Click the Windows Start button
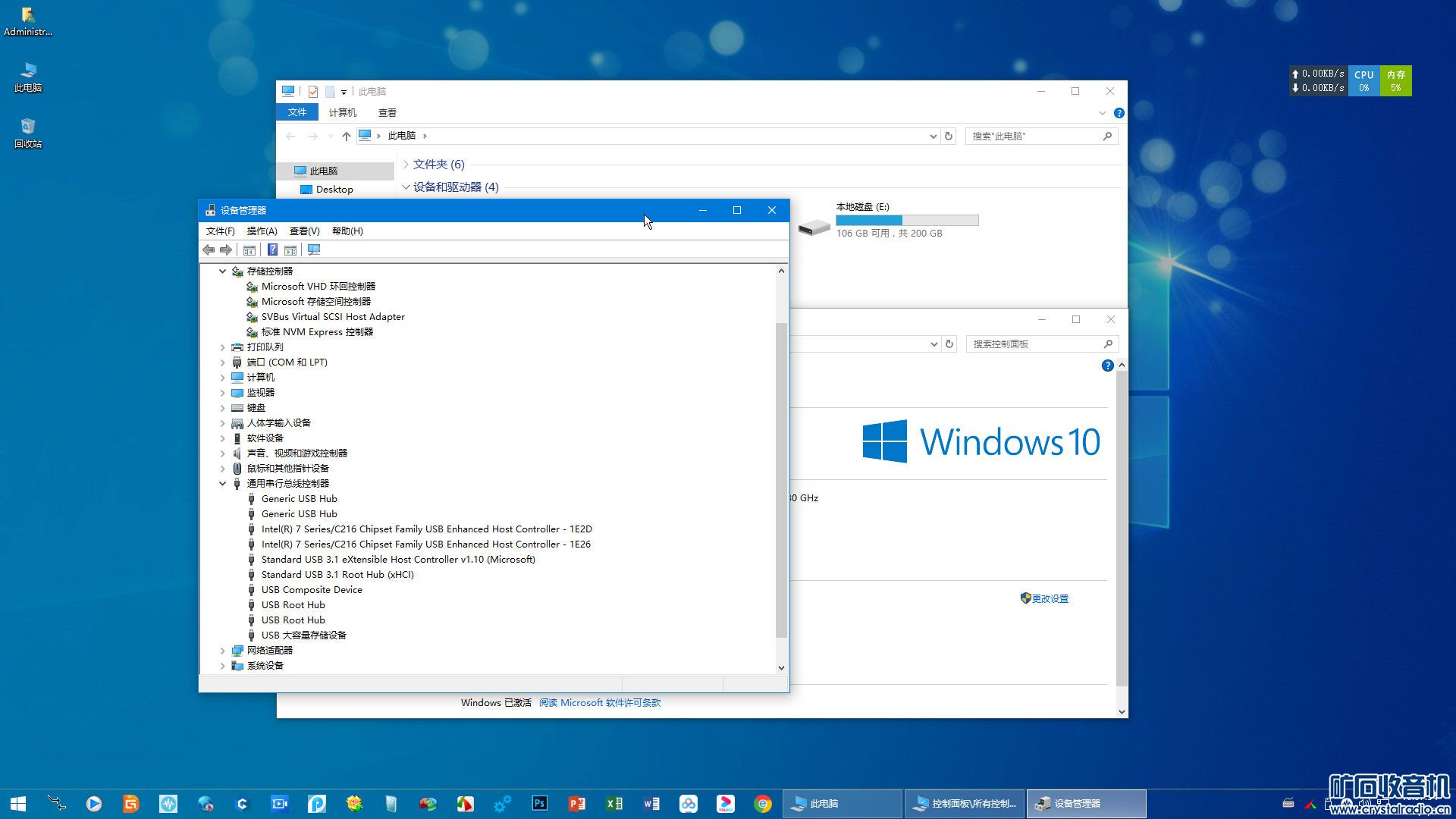 point(18,804)
